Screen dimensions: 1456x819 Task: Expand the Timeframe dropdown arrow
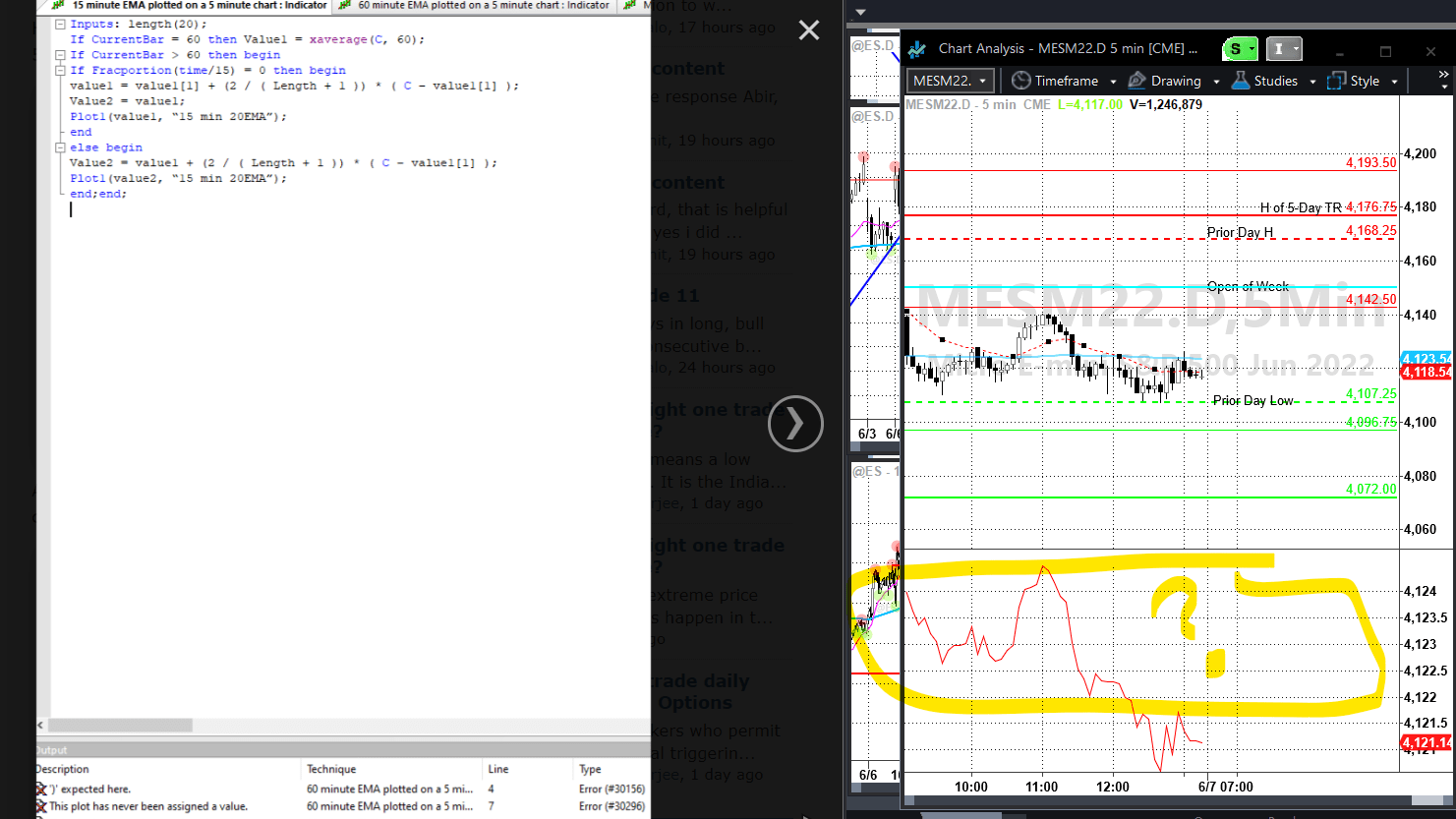coord(1113,81)
